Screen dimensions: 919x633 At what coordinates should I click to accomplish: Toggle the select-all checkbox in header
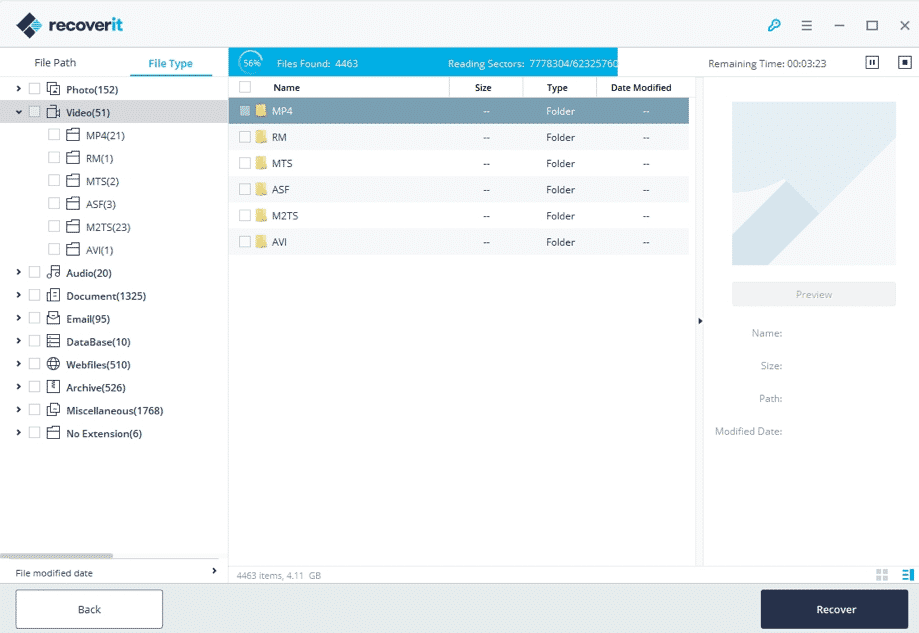point(245,88)
